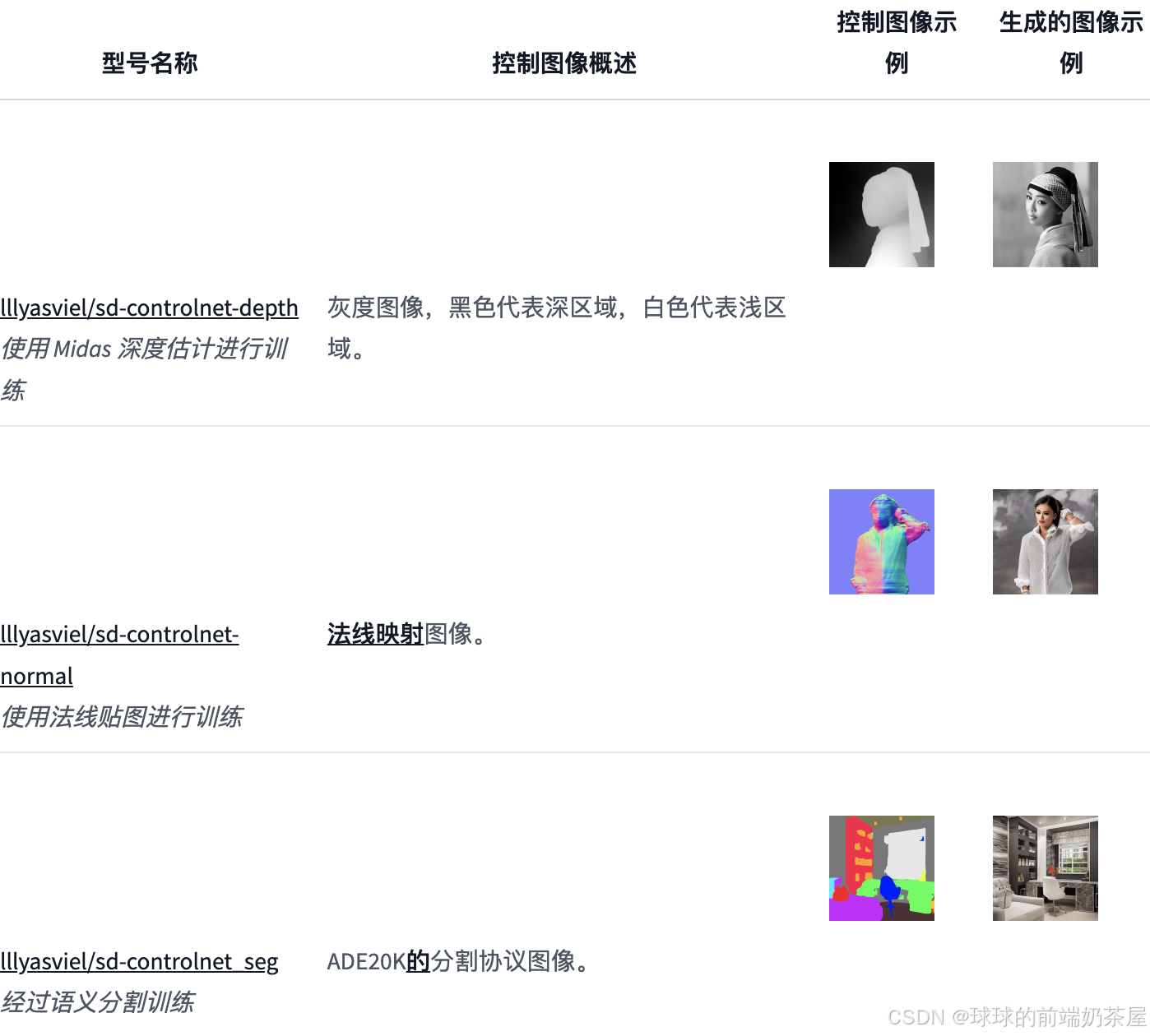Follow the 法线映射 hyperlink

375,634
